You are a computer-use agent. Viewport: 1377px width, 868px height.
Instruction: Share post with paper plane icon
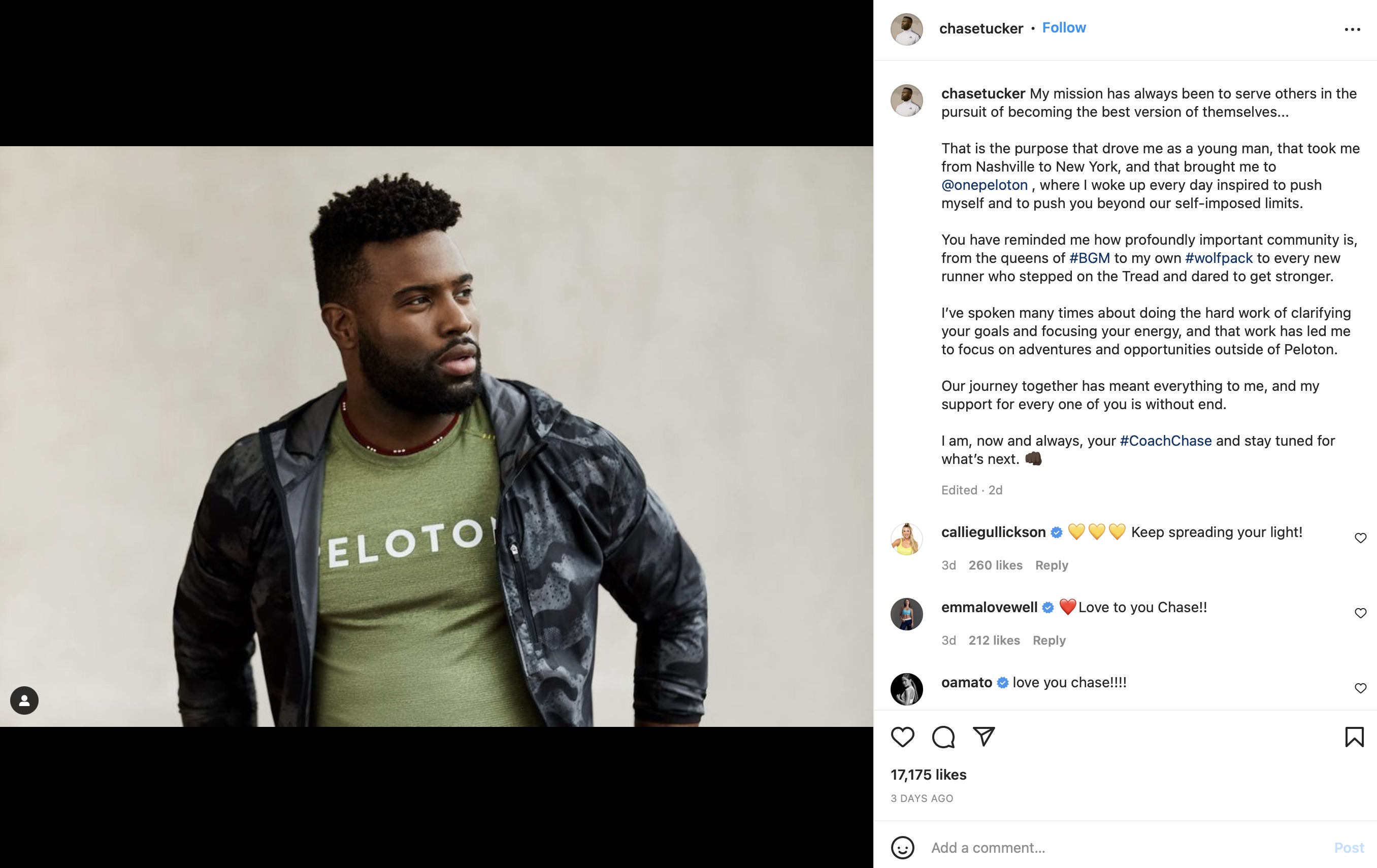click(984, 737)
